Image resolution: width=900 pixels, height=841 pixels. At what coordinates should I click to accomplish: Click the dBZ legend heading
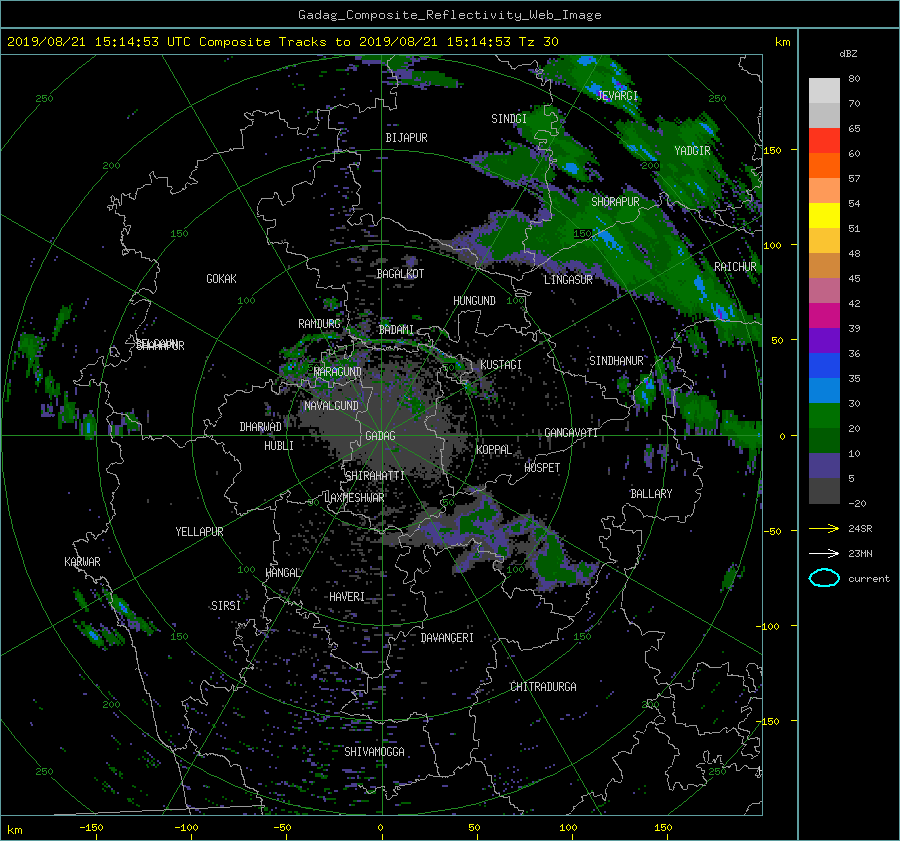tap(848, 54)
